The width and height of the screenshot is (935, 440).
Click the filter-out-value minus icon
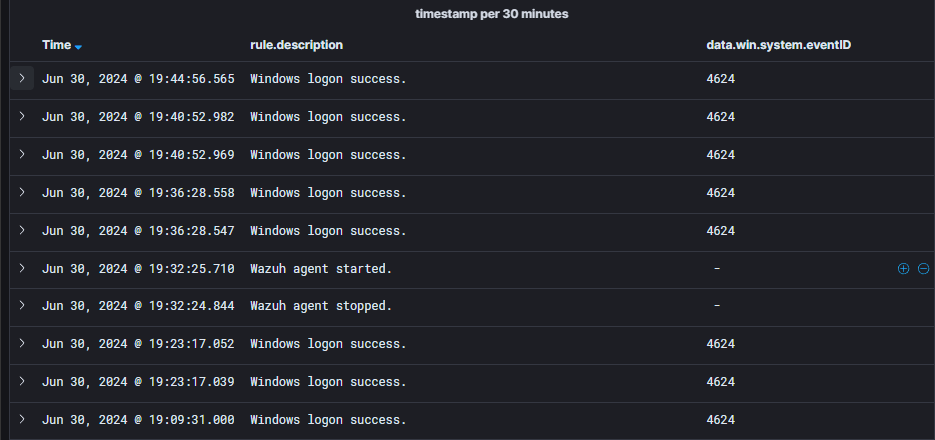tap(923, 269)
